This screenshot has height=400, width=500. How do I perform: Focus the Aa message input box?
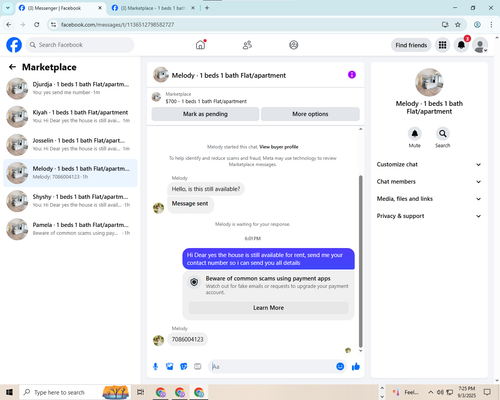[272, 367]
